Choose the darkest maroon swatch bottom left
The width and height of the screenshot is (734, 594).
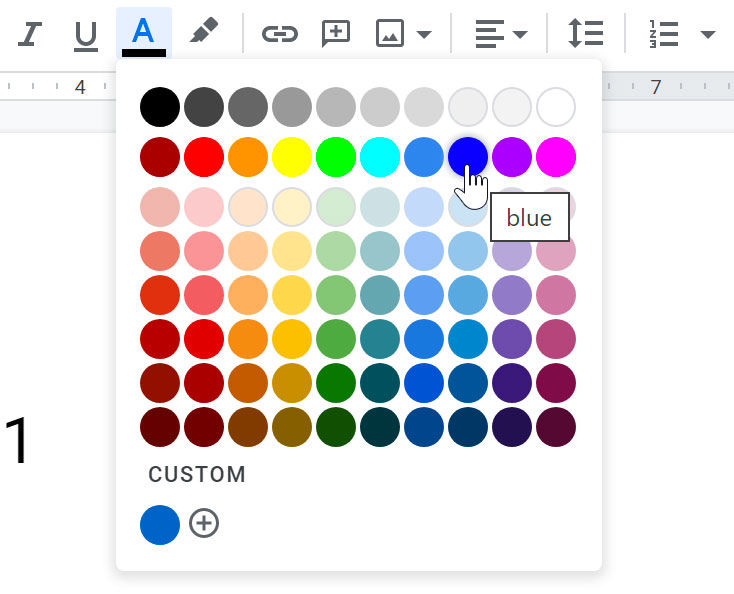[160, 427]
